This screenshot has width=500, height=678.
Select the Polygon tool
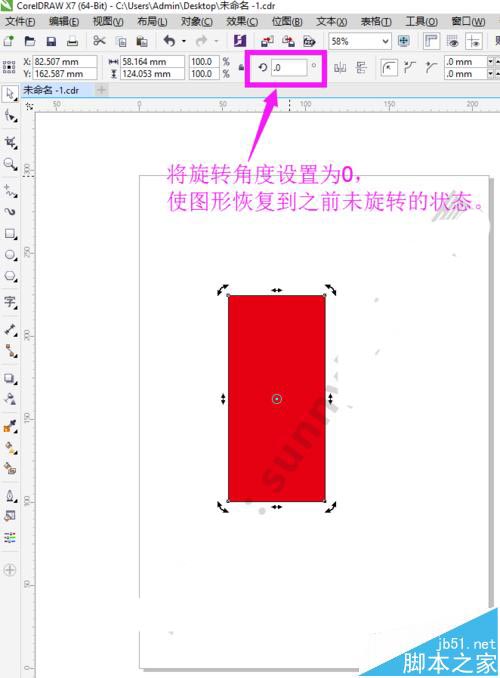tap(10, 276)
